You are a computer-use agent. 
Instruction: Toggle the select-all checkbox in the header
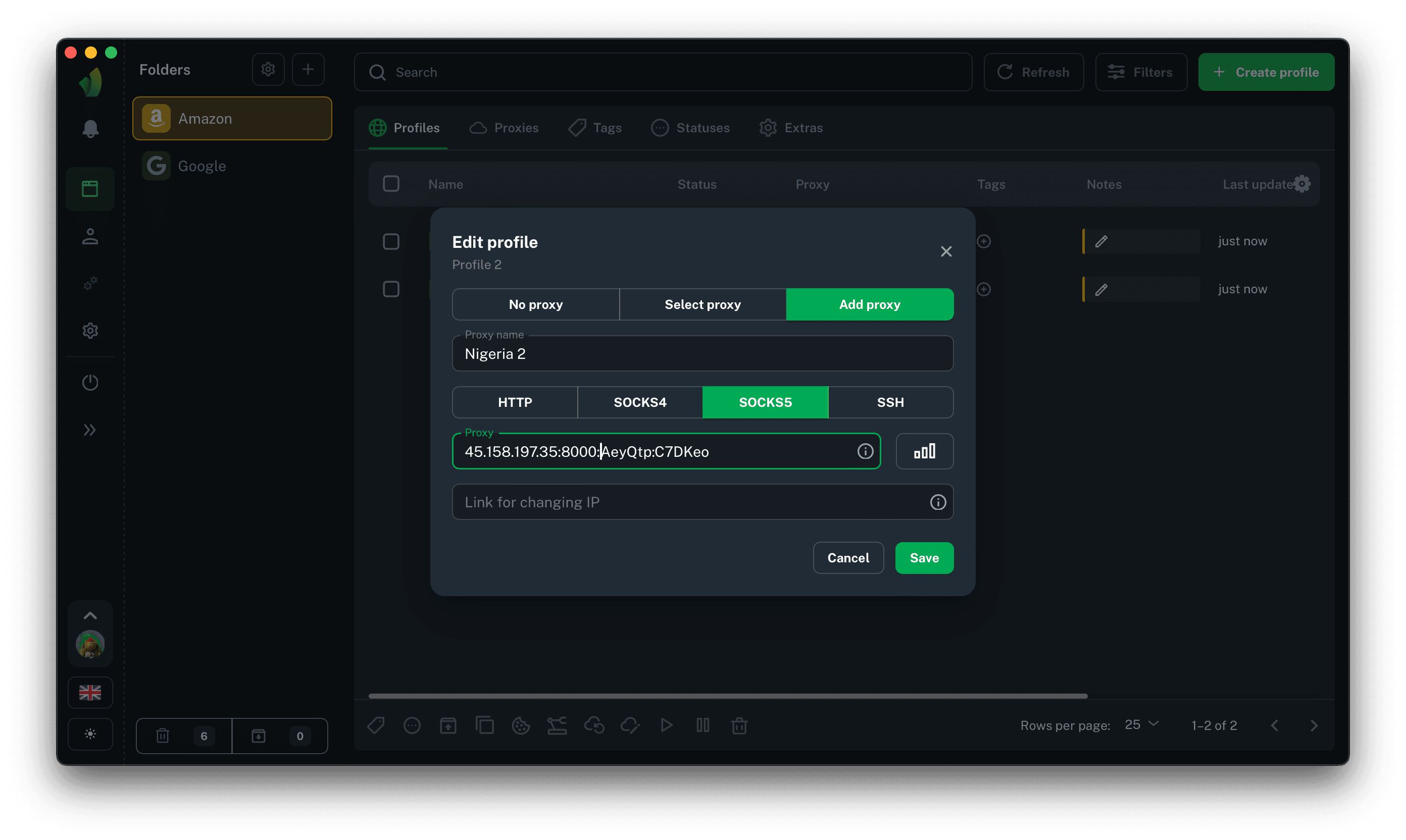point(391,184)
